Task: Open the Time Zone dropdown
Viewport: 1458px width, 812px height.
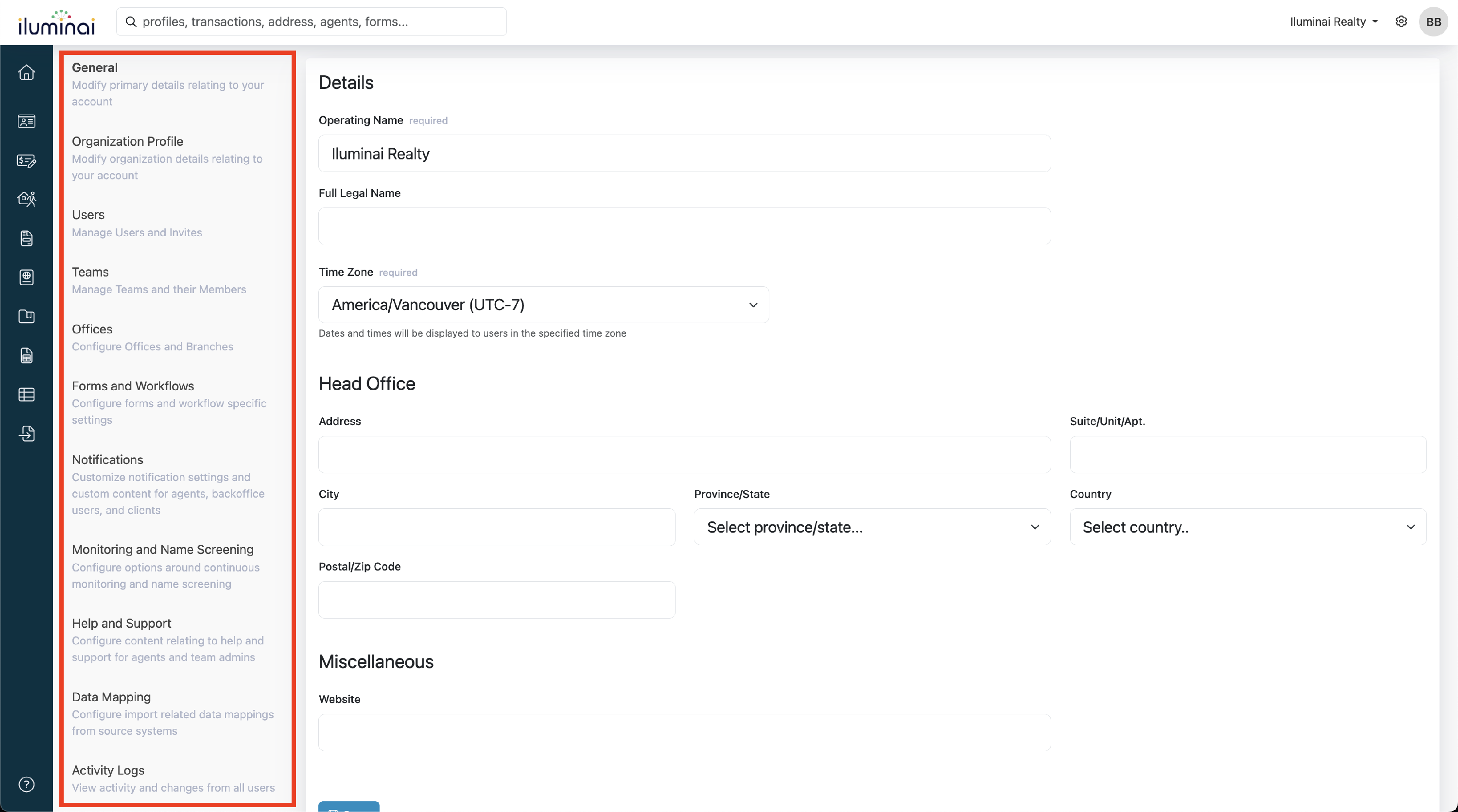Action: 543,304
